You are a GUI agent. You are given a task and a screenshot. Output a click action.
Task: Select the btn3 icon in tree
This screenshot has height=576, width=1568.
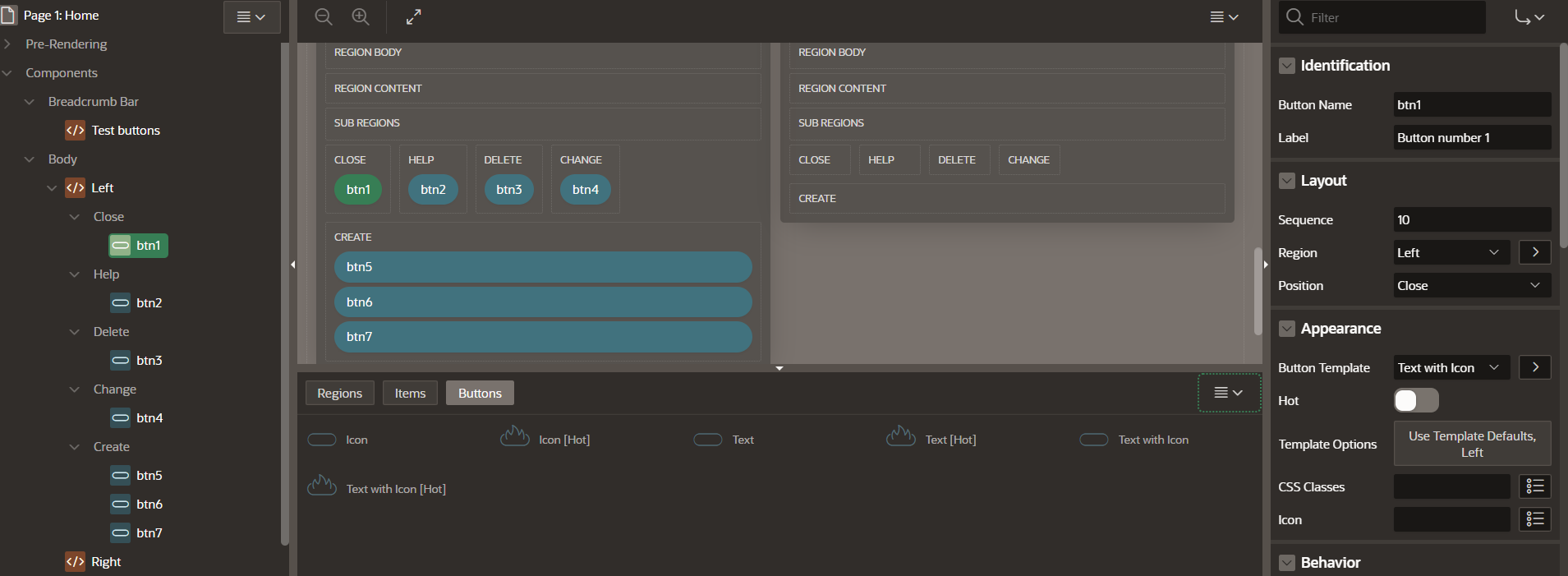121,360
